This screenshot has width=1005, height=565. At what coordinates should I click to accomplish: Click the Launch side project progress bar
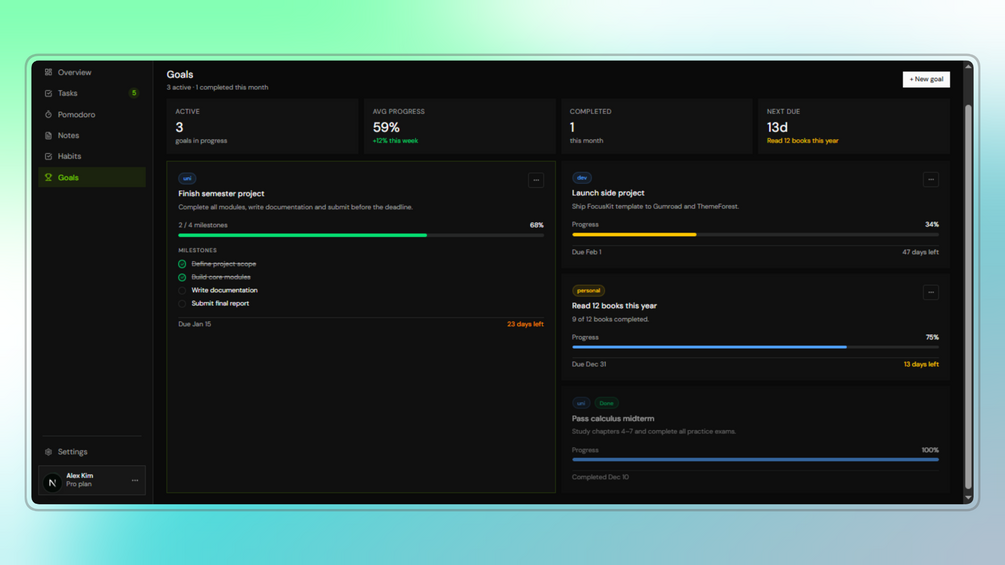(755, 234)
